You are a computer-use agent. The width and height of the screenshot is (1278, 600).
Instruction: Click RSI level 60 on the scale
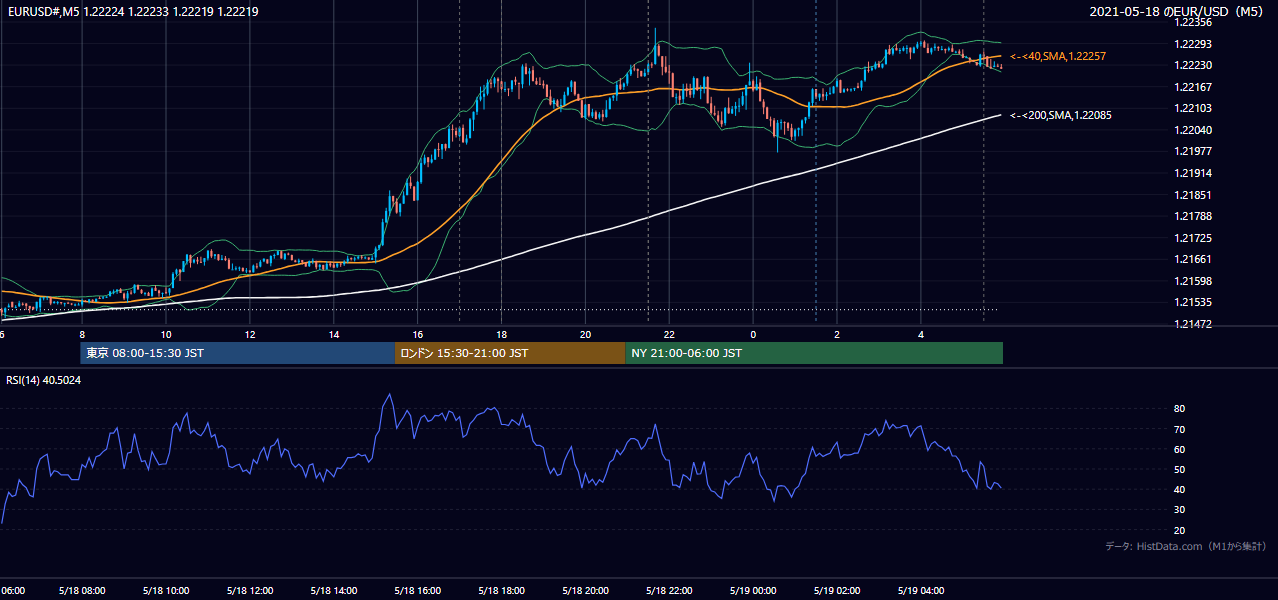tap(1180, 449)
